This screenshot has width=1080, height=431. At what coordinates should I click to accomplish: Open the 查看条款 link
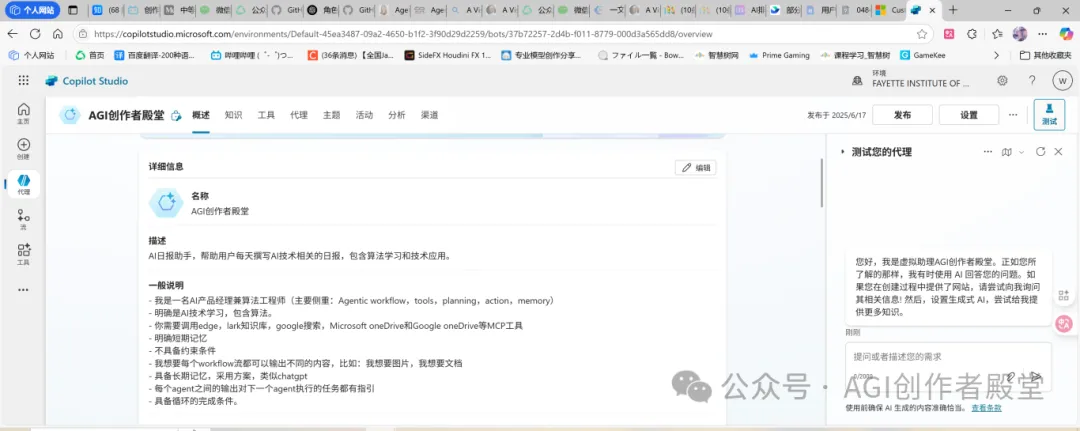(x=986, y=408)
